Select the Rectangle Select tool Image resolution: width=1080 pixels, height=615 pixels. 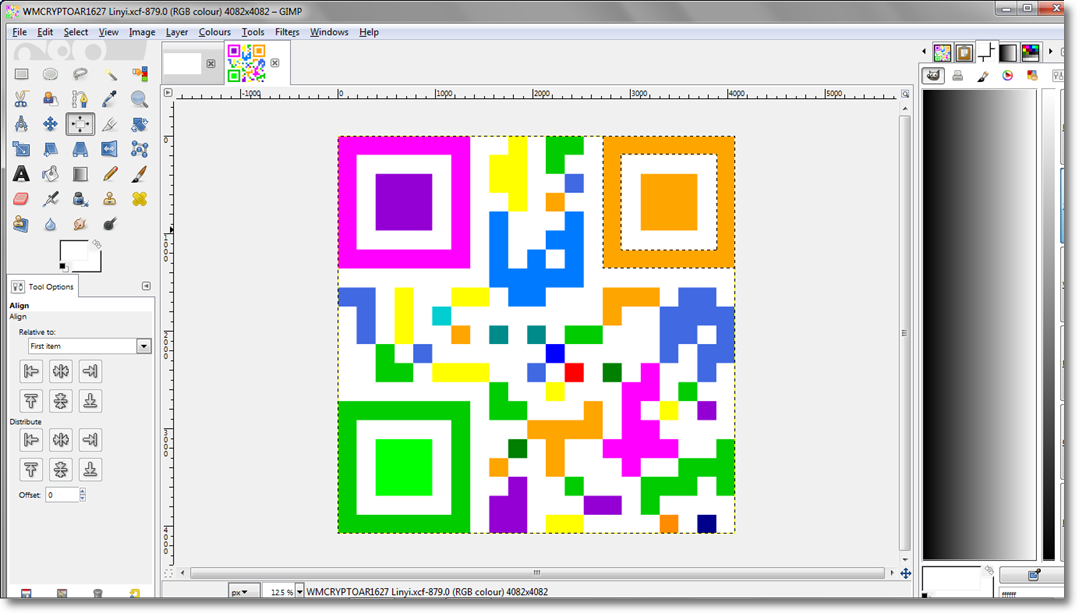pos(21,74)
